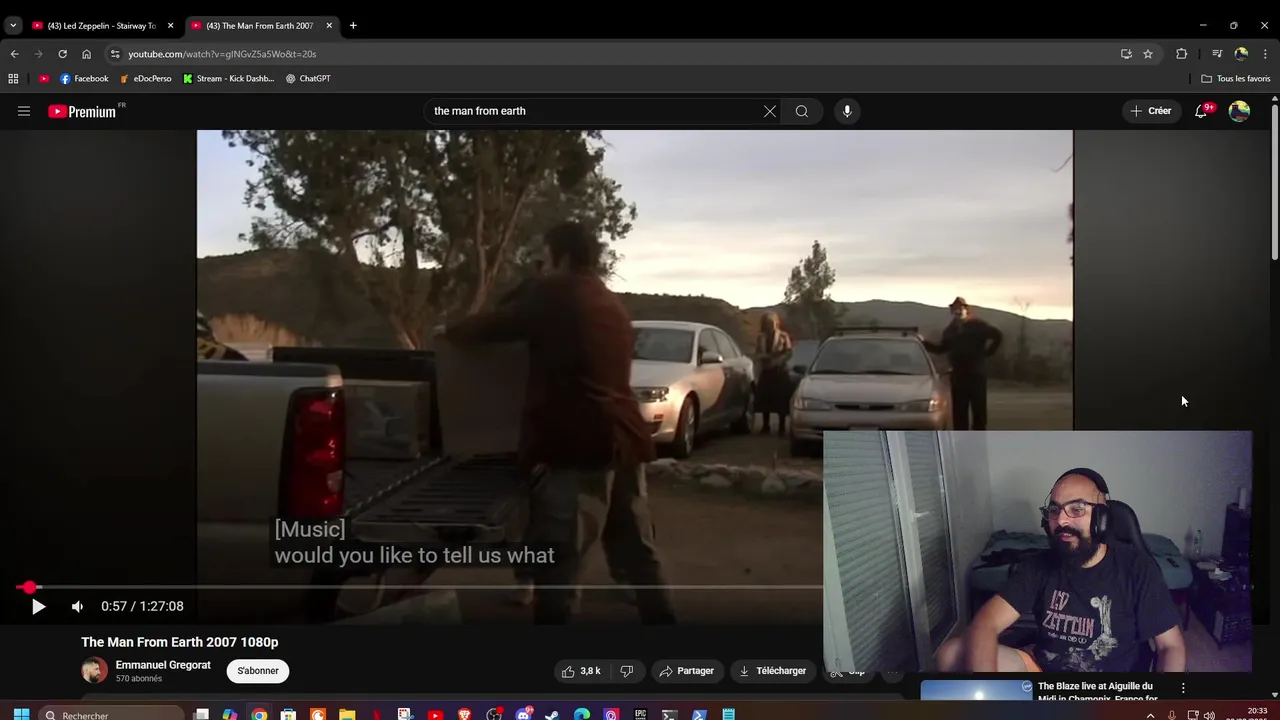Open media controls icon in toolbar
Screen dimensions: 1280x720
click(x=1217, y=54)
